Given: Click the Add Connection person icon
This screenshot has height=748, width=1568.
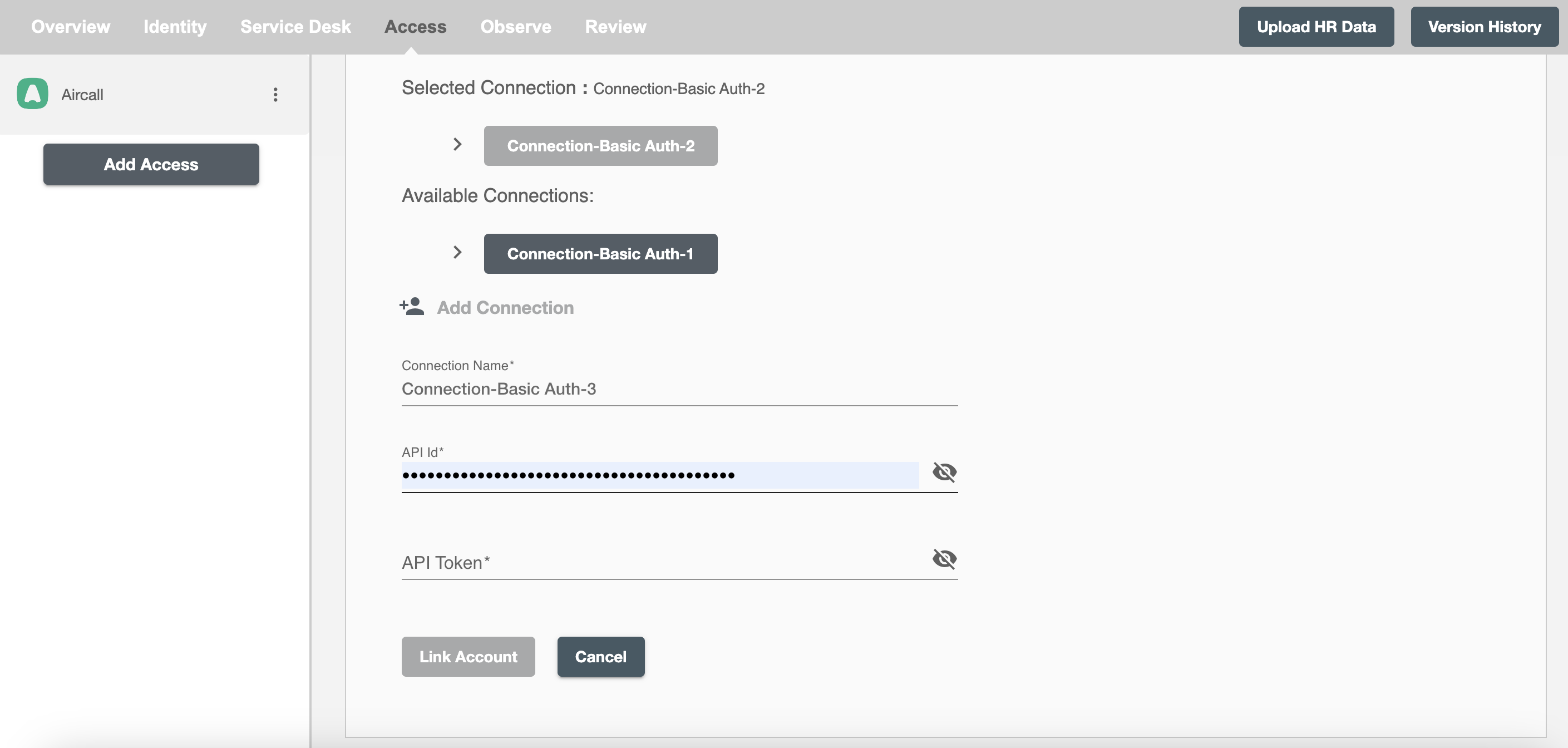Looking at the screenshot, I should [x=411, y=307].
